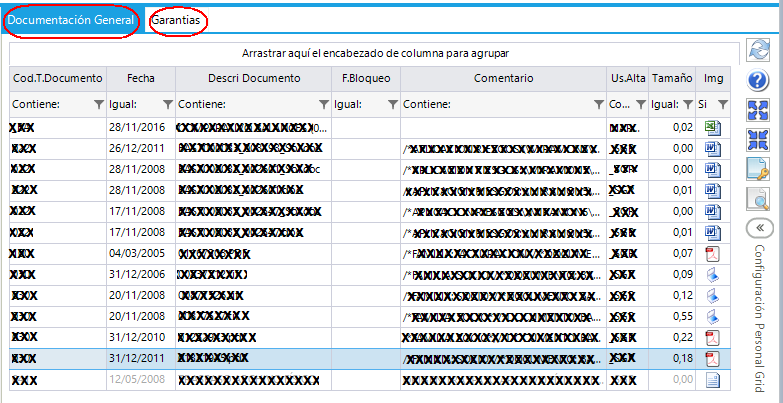The image size is (783, 403).
Task: Open the Tamaño filter dropdown
Action: pyautogui.click(x=688, y=104)
